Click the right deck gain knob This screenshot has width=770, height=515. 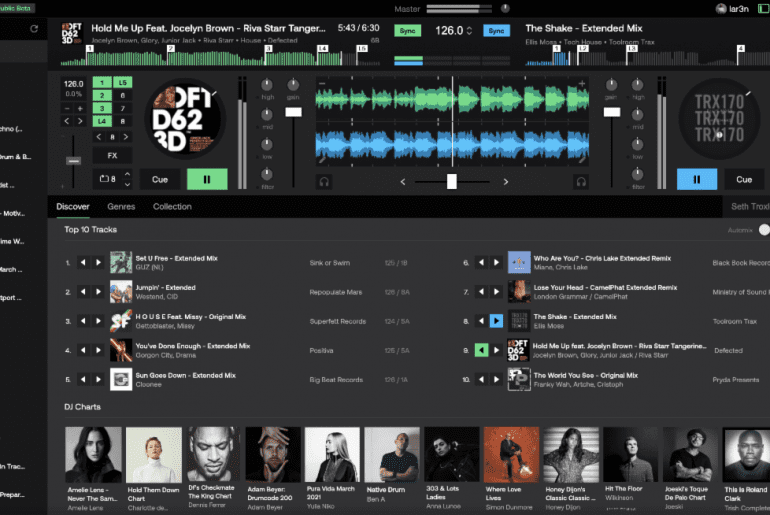click(611, 85)
